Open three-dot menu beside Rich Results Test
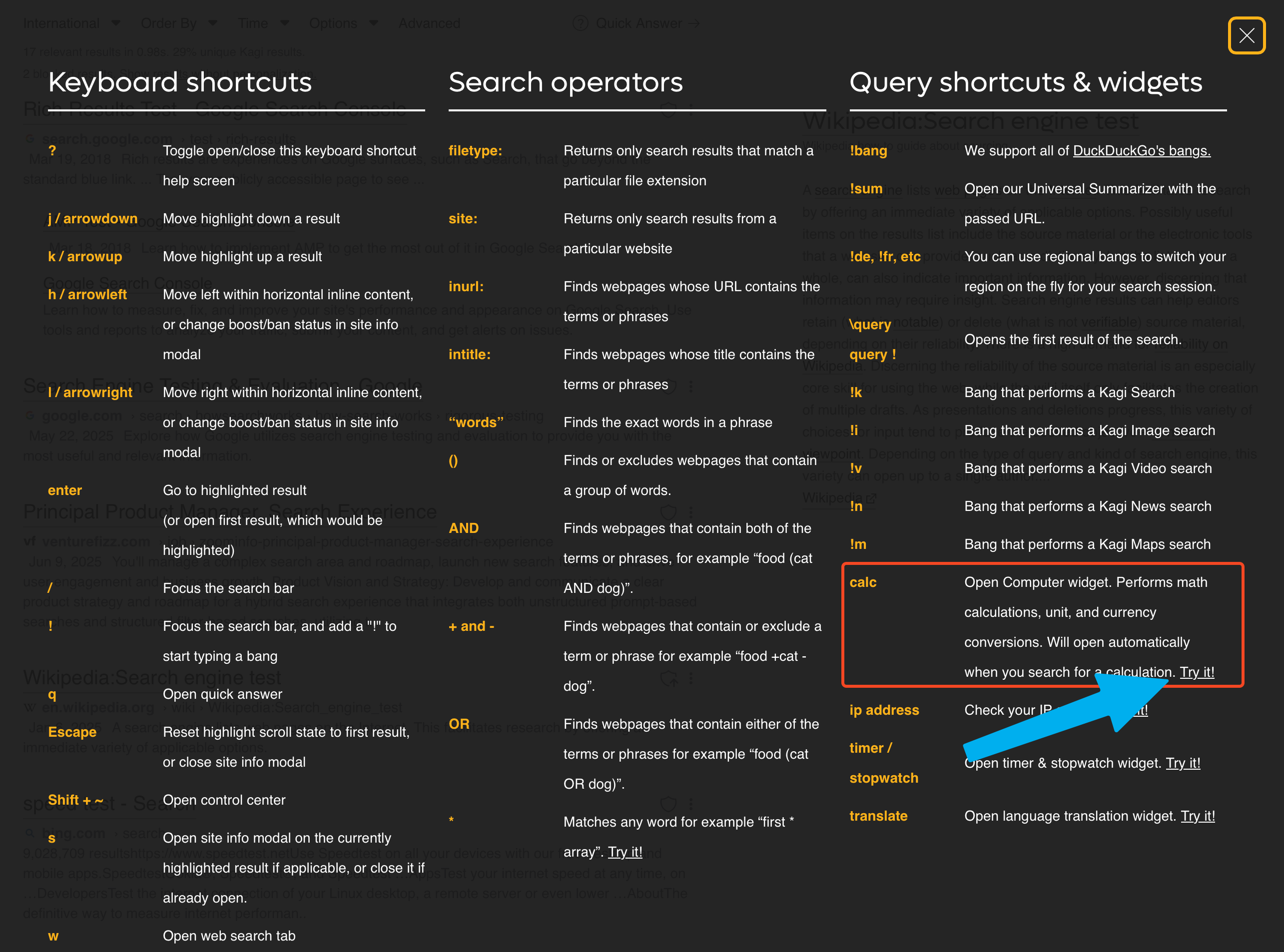 coord(691,109)
